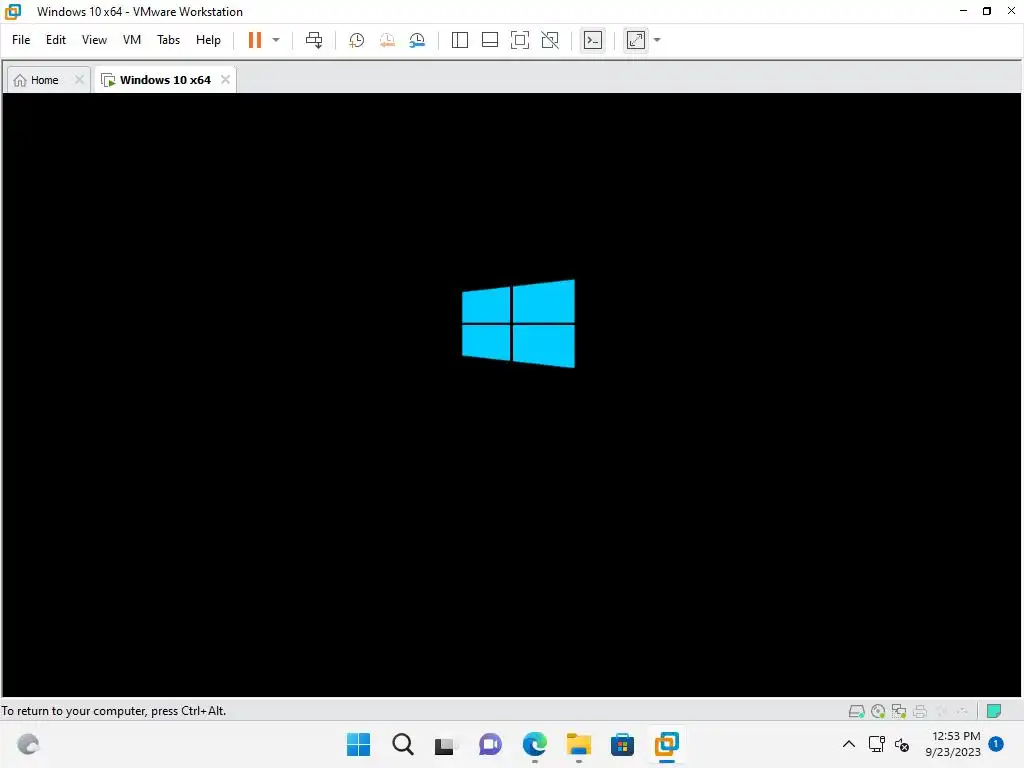The width and height of the screenshot is (1024, 768).
Task: Click the hard disk status icon
Action: tap(856, 711)
